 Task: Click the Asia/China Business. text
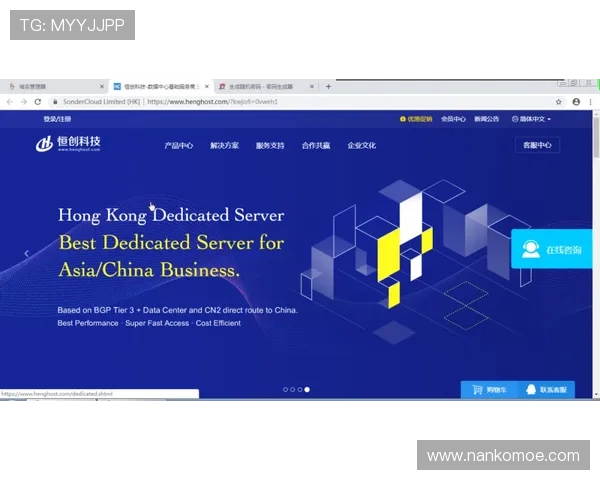(149, 270)
